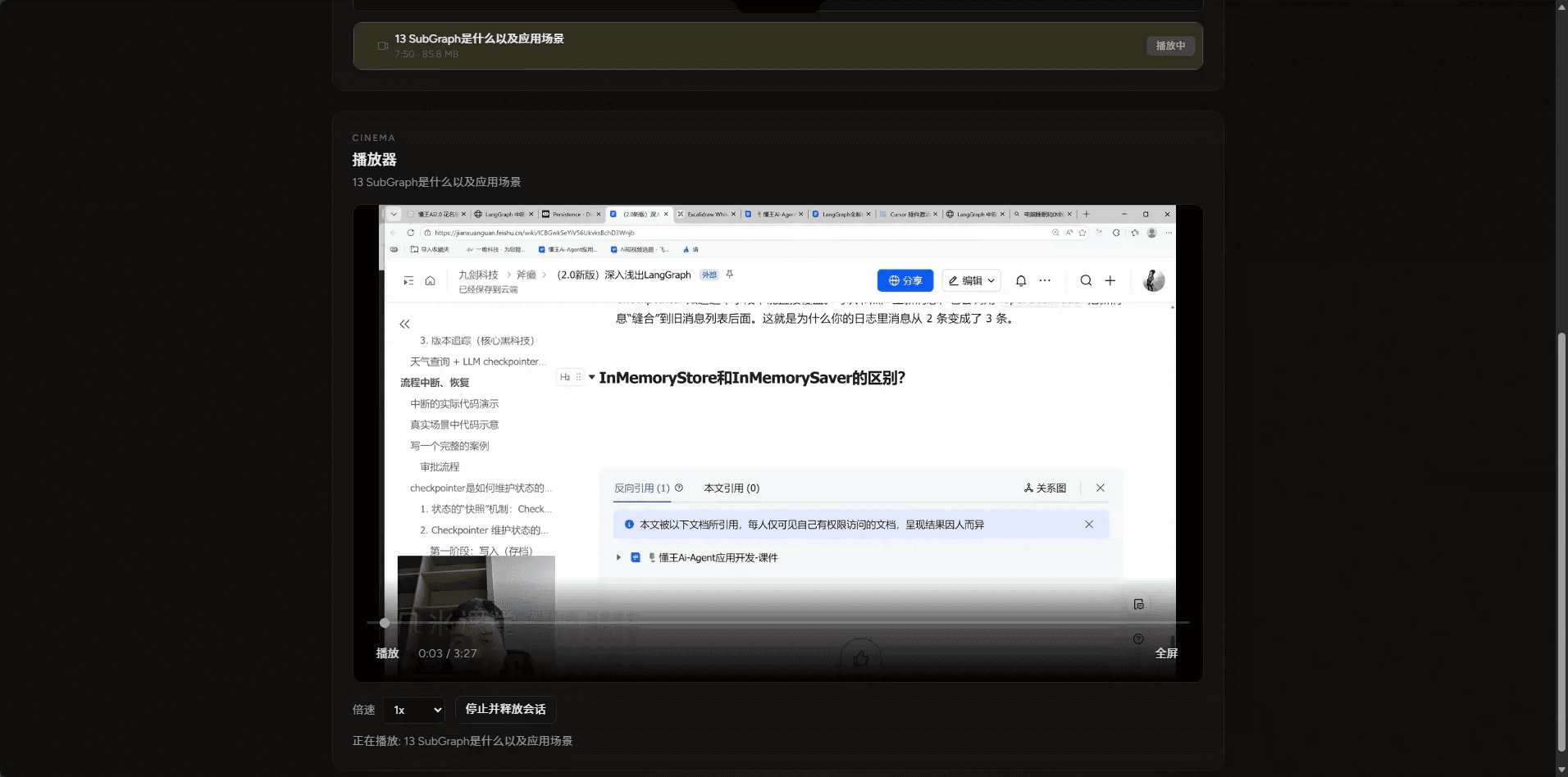Click the browser address bar URL in the video
This screenshot has height=777, width=1568.
pos(534,233)
